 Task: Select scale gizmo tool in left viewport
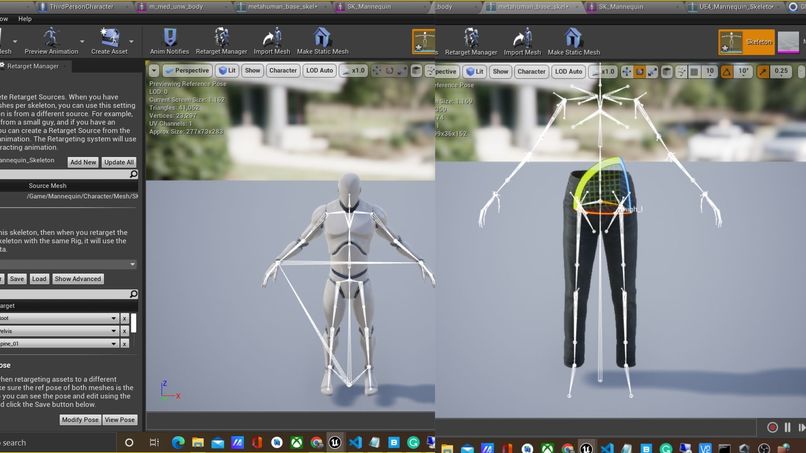[402, 70]
